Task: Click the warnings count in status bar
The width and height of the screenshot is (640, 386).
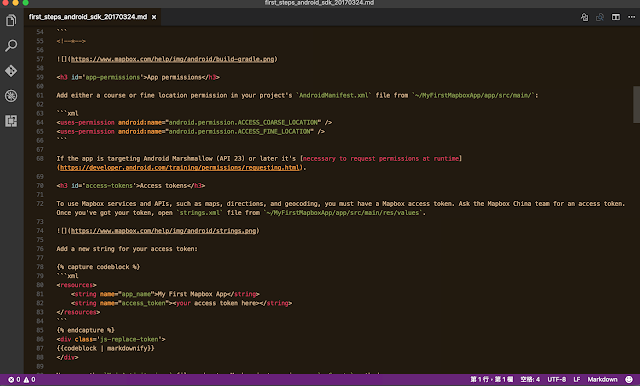Action: [29, 379]
